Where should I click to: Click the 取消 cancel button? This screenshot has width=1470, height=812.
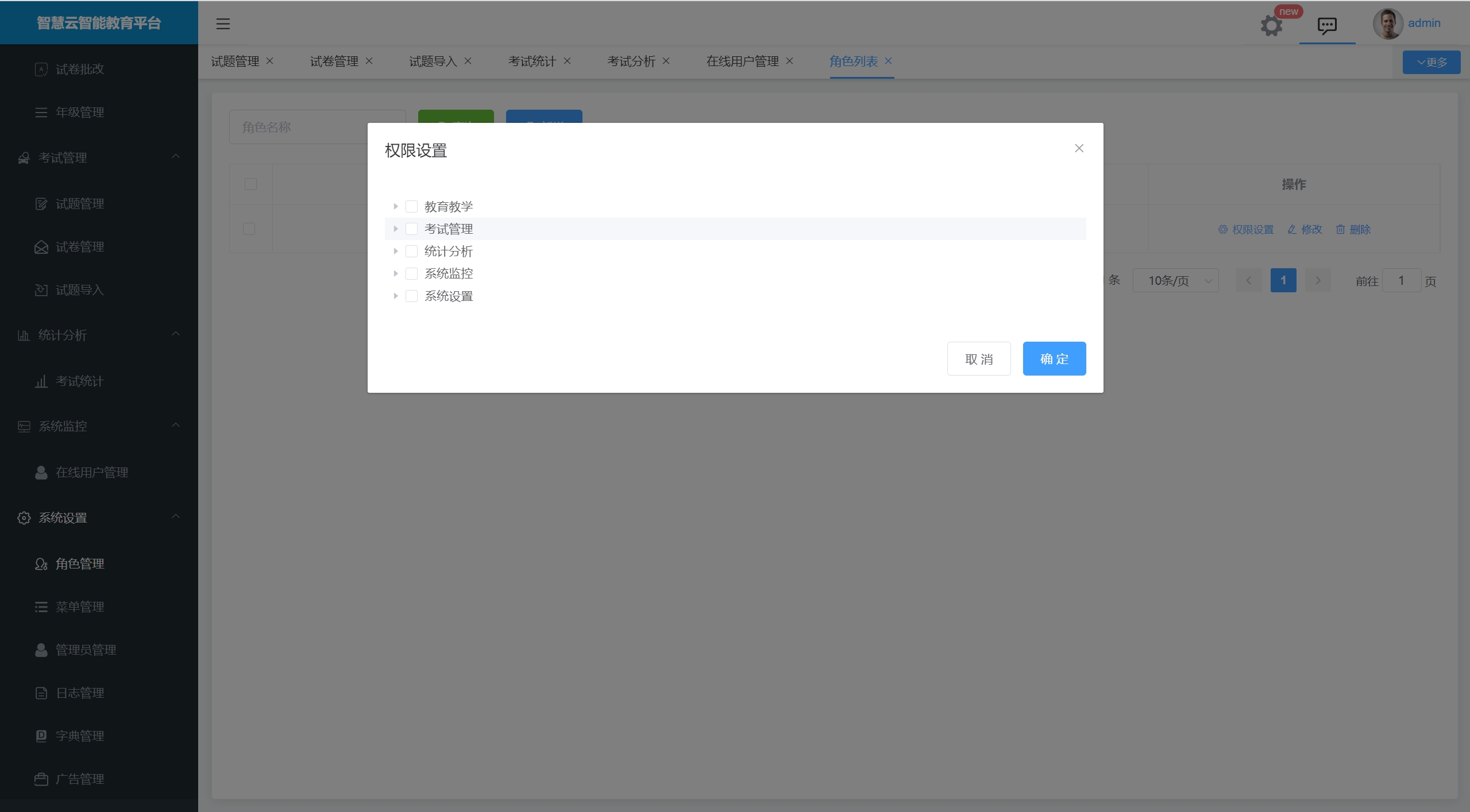[978, 359]
